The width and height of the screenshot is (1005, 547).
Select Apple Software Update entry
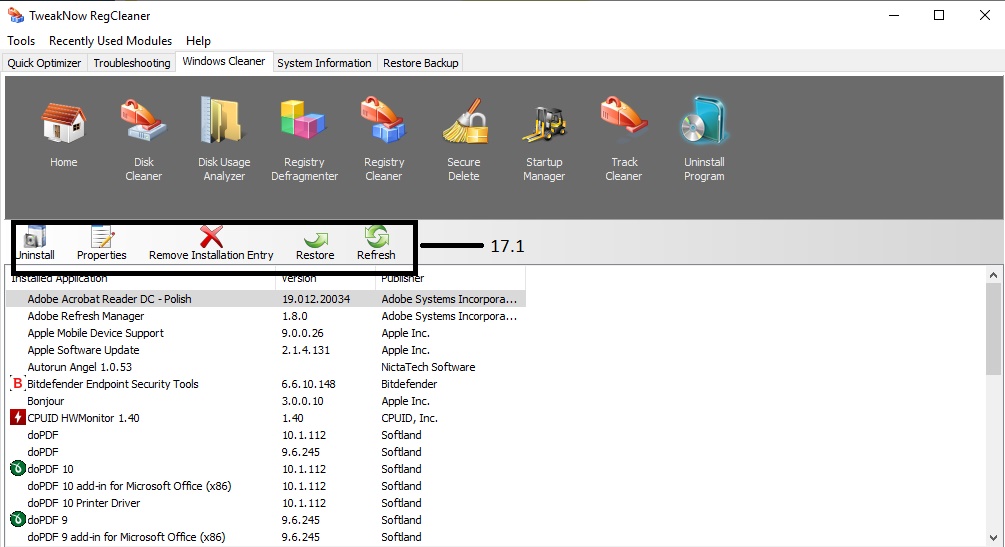pos(83,350)
